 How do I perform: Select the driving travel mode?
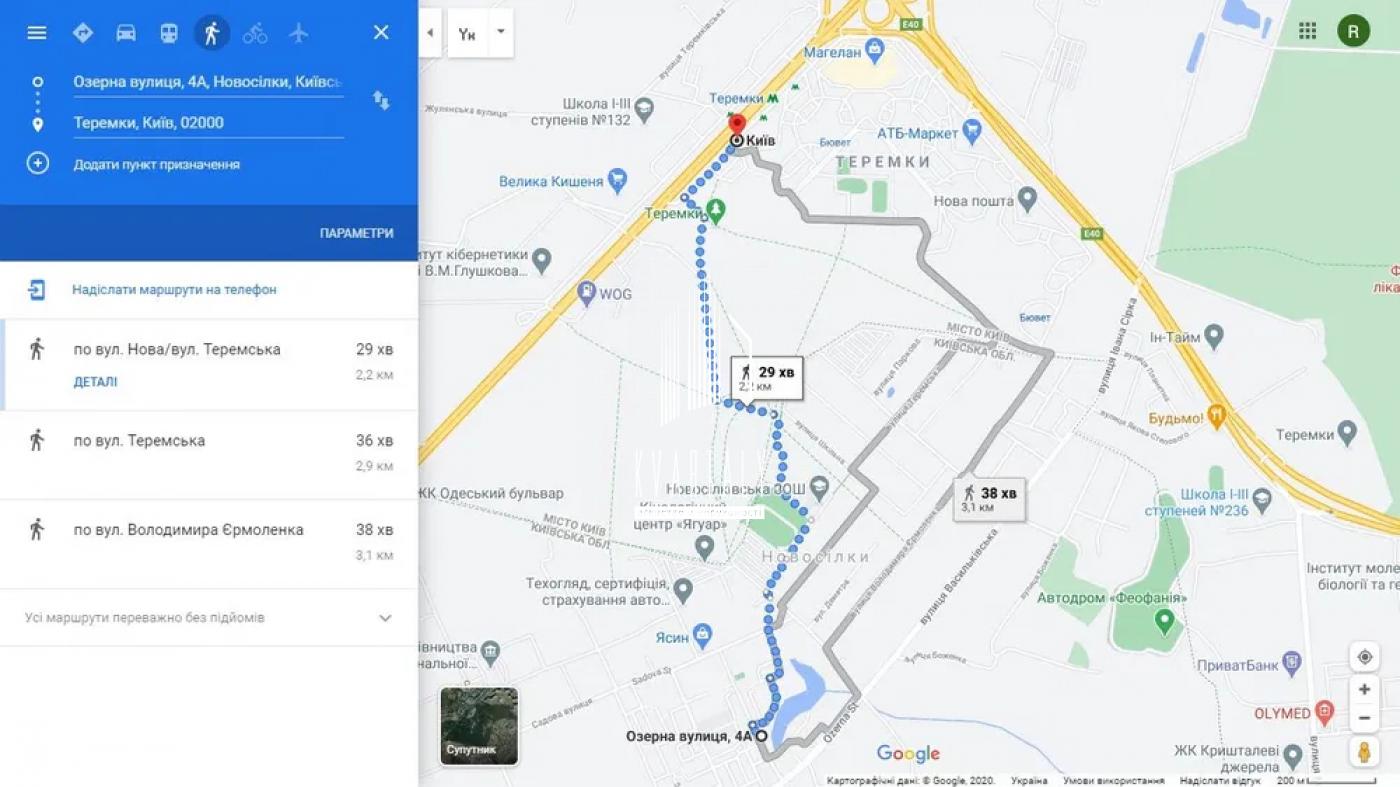[126, 33]
